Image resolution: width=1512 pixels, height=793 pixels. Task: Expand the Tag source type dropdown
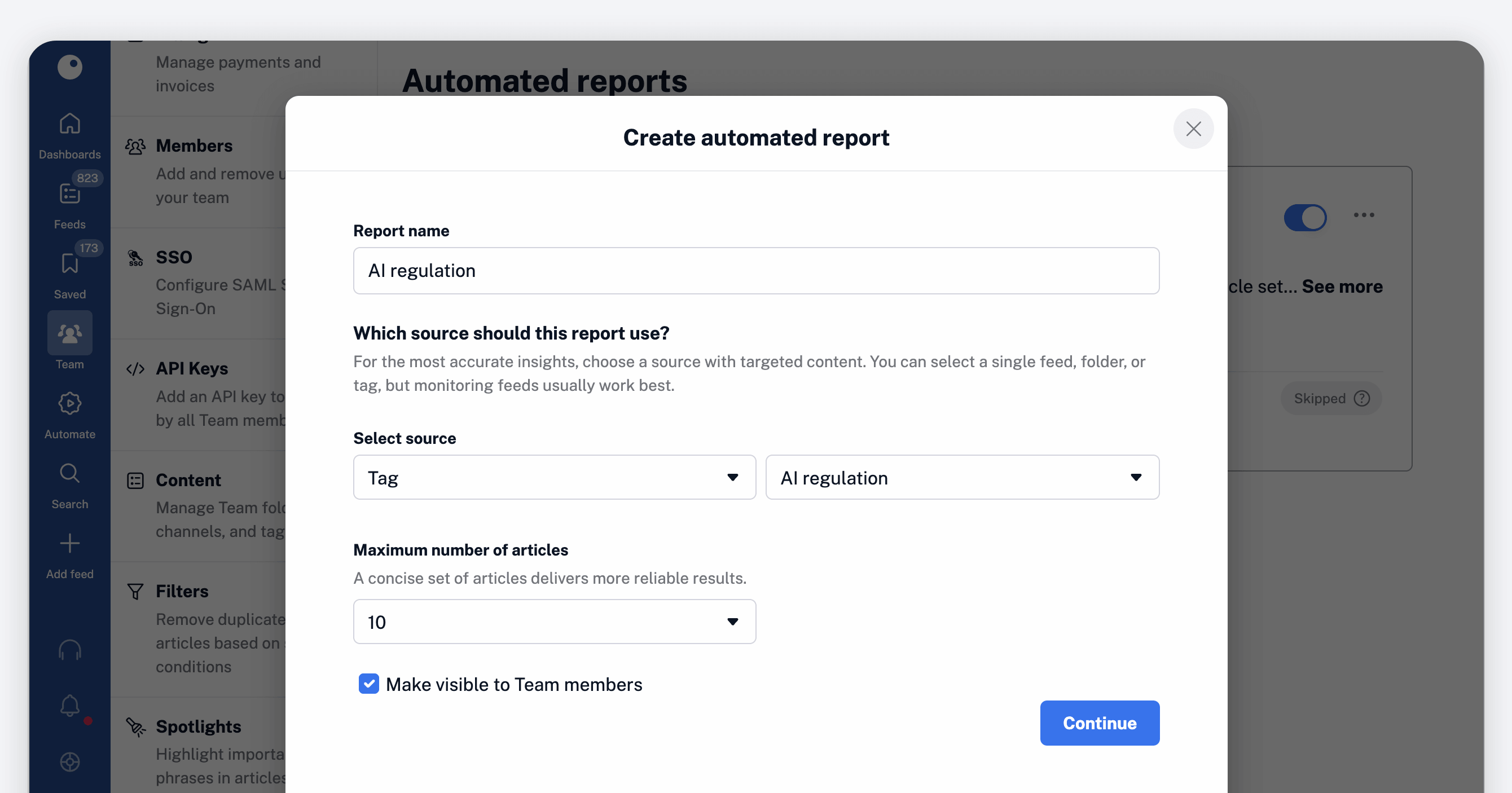553,477
